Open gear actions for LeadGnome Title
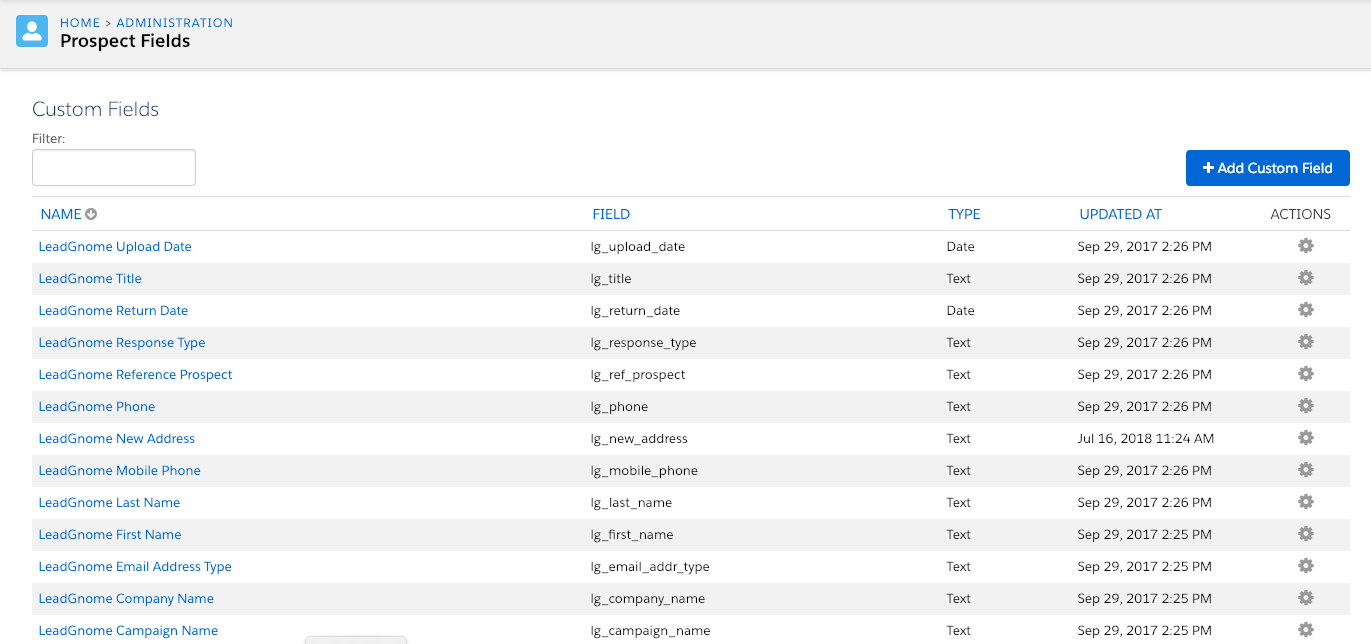The image size is (1371, 644). point(1305,278)
